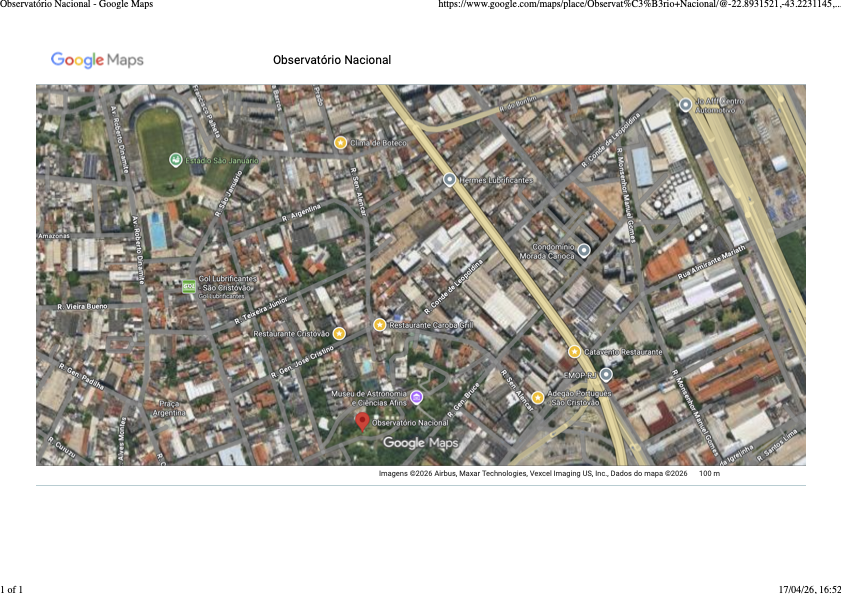Click the '17/04/26, 16:52' timestamp
841x595 pixels.
tap(809, 590)
